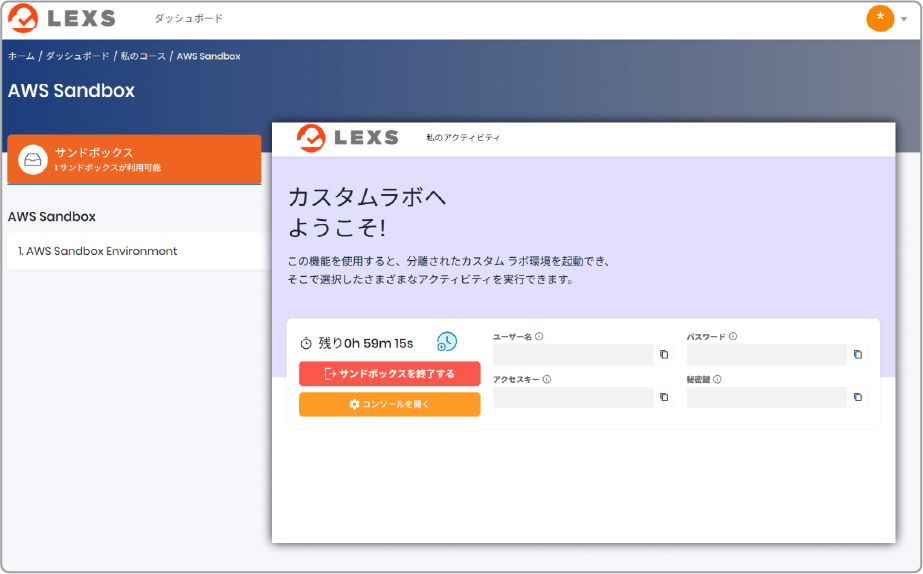Expand the user account dropdown arrow
Viewport: 923px width, 574px height.
click(x=904, y=19)
